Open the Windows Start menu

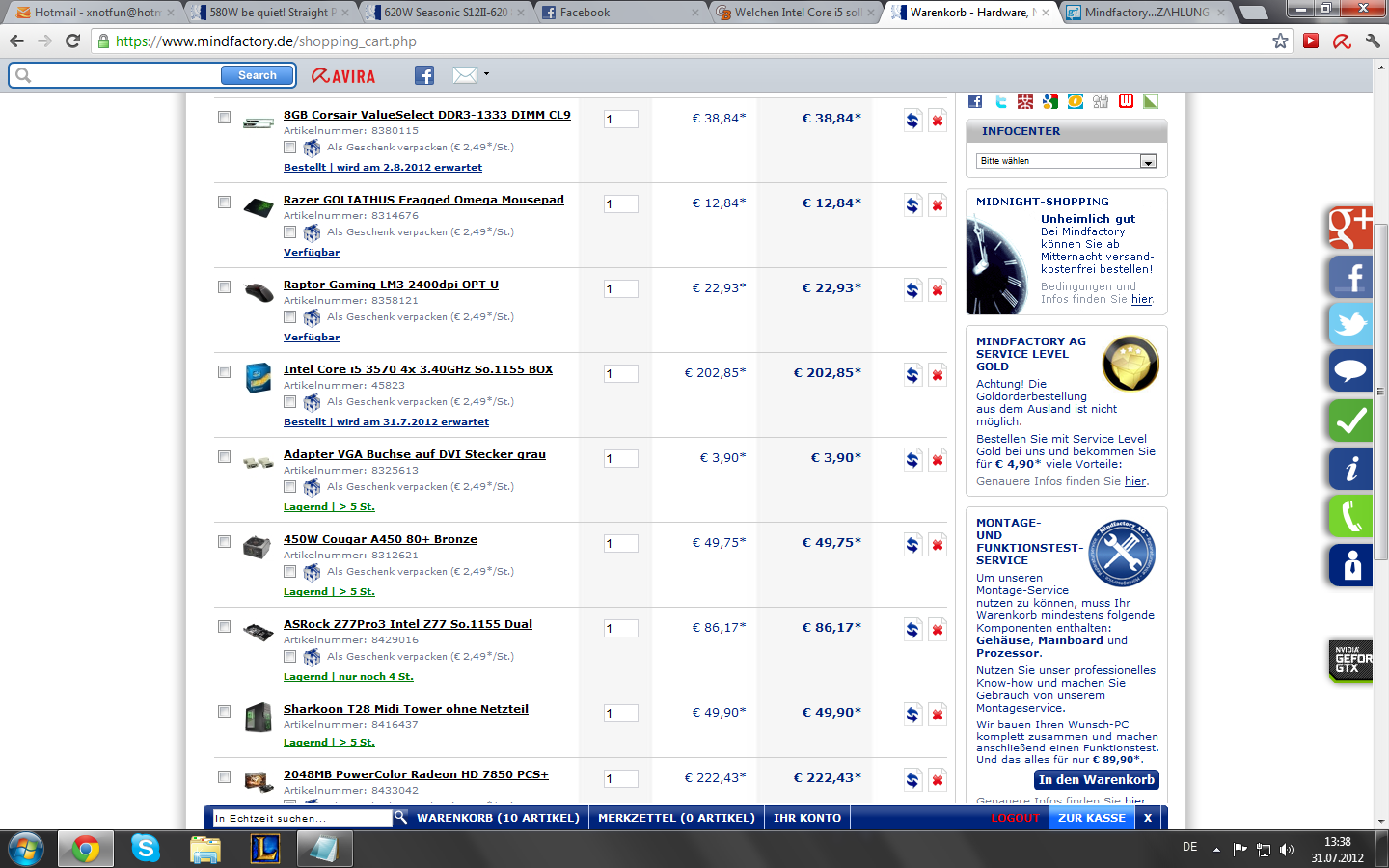[x=26, y=849]
